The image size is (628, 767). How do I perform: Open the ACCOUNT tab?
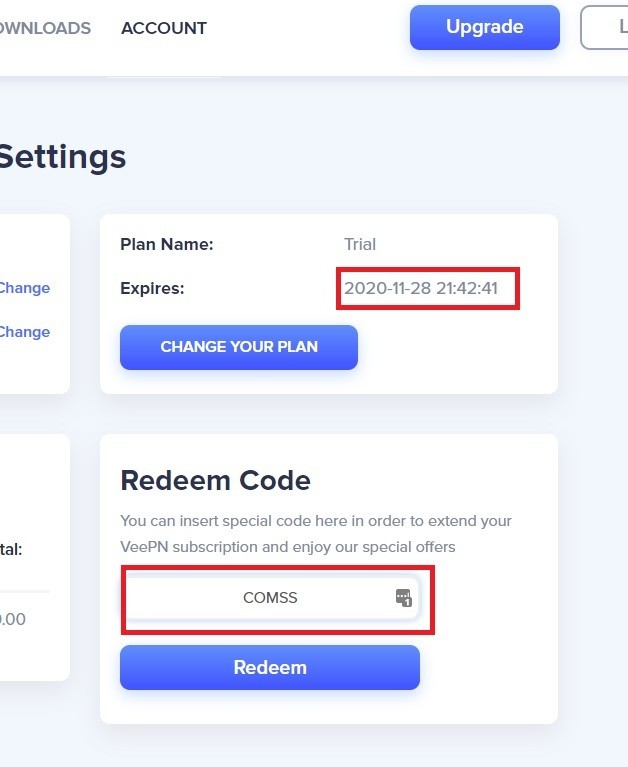coord(164,28)
